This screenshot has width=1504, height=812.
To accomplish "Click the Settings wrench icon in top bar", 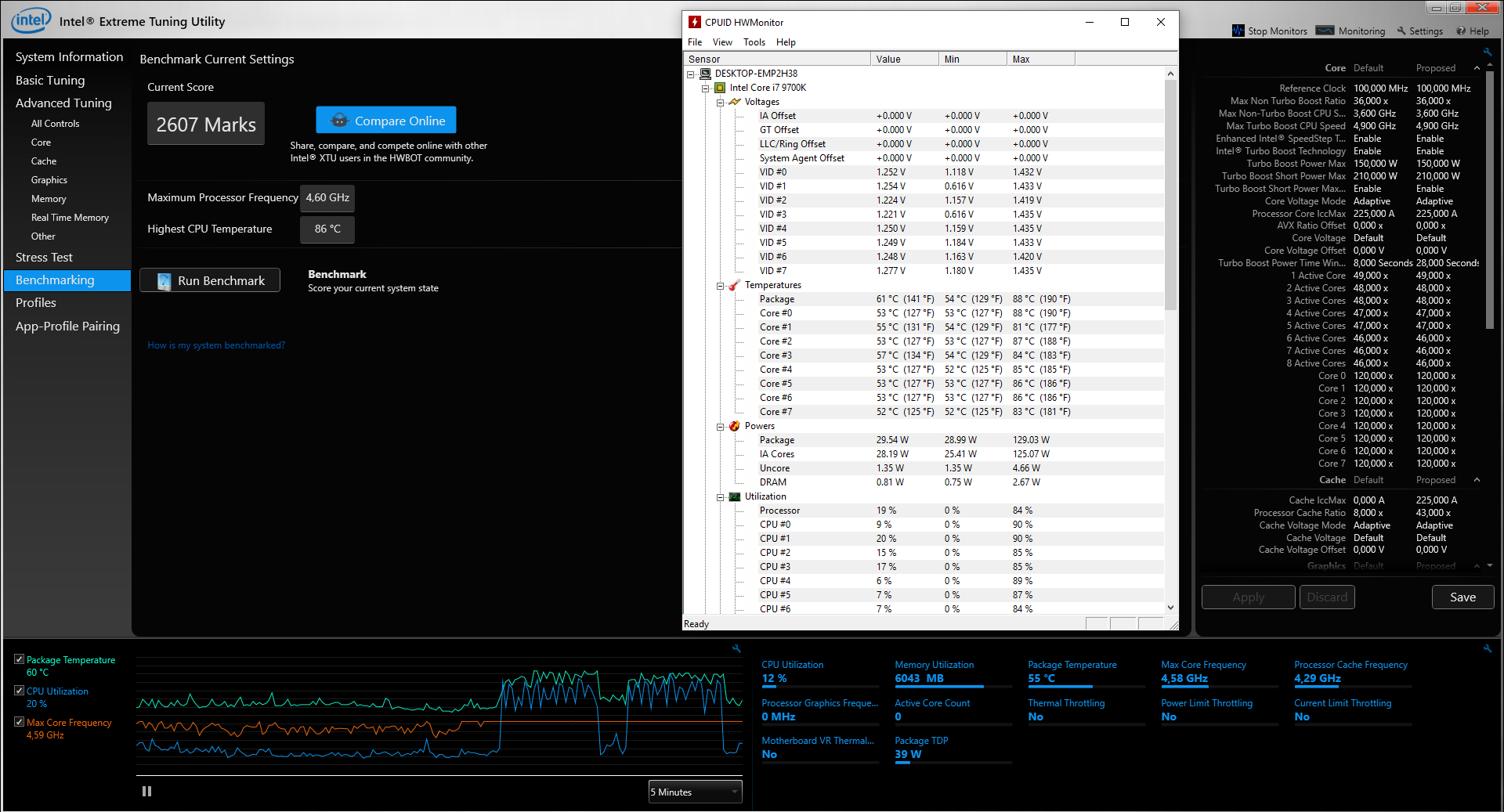I will (x=1401, y=31).
